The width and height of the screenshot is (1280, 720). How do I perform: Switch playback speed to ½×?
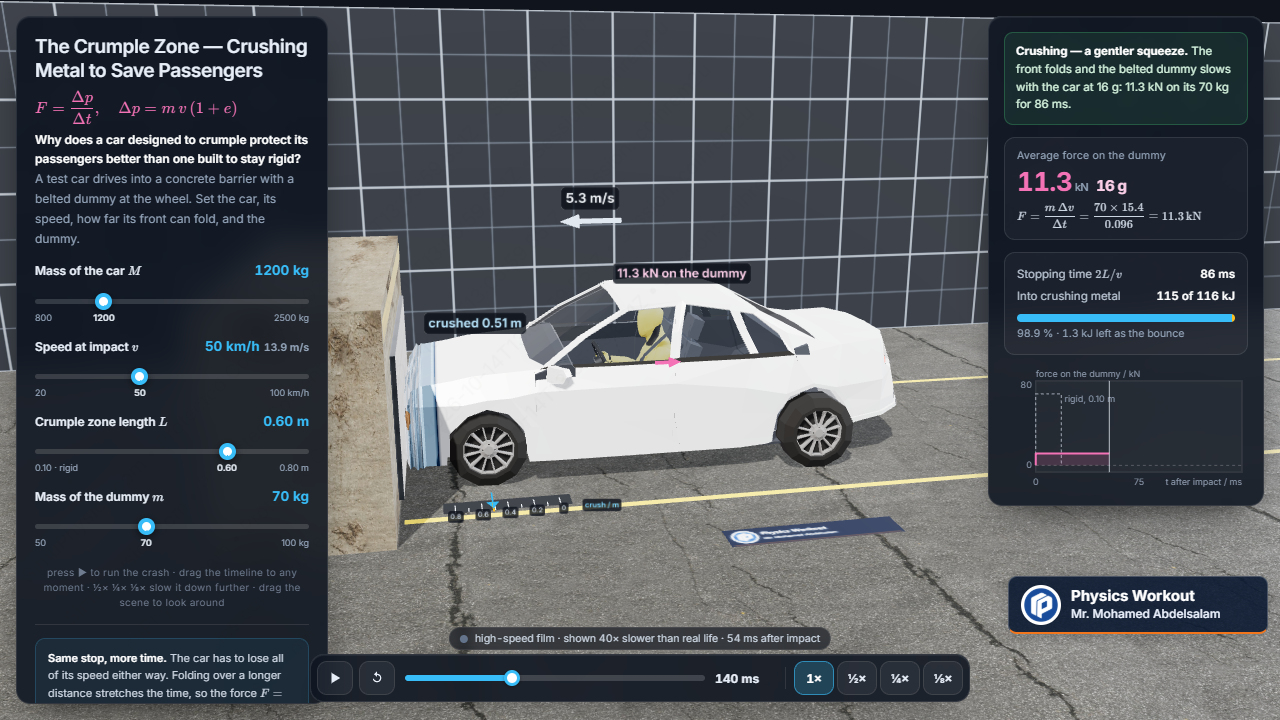(x=857, y=678)
